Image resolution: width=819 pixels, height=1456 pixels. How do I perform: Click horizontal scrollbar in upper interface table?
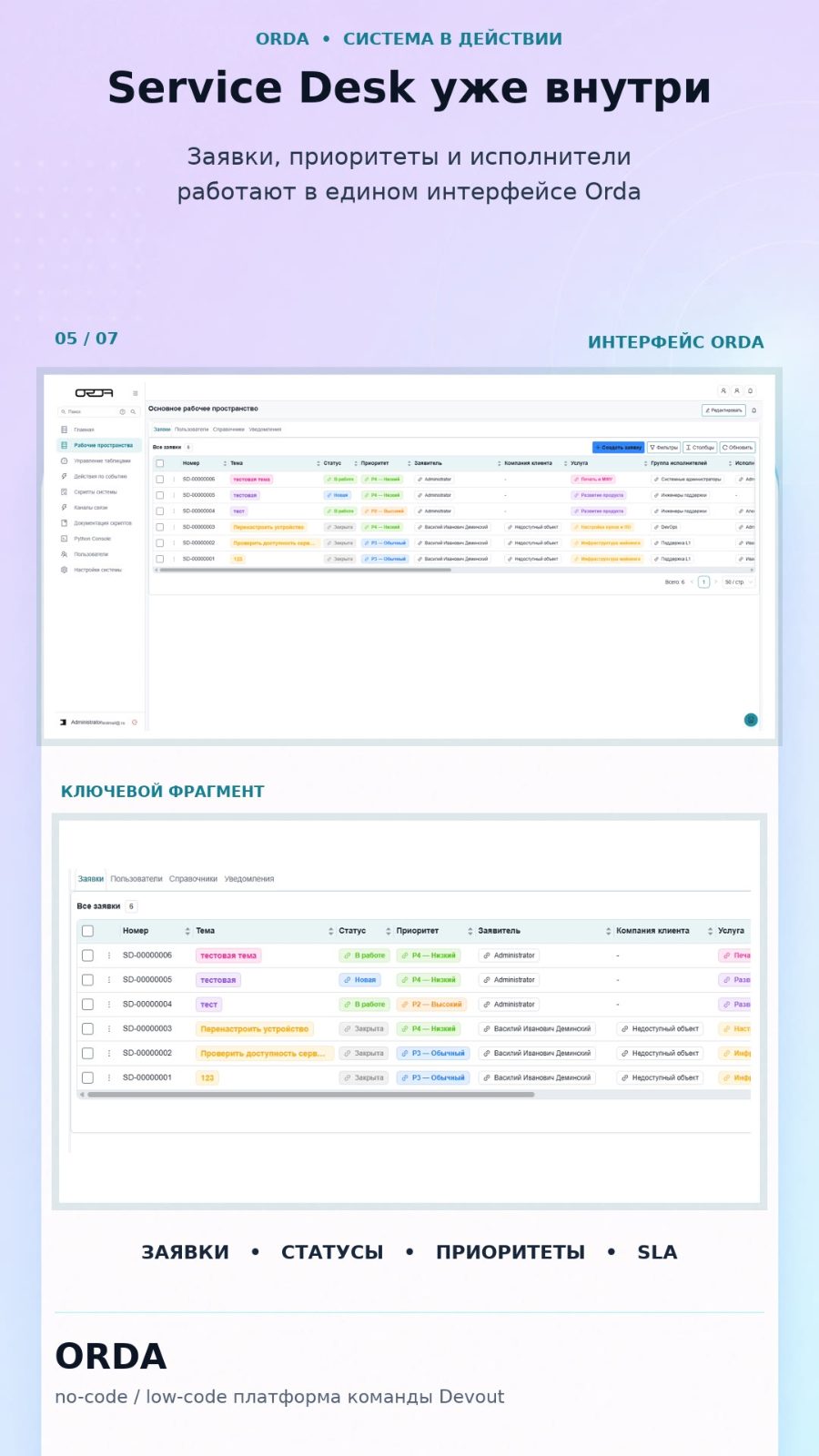pos(305,570)
